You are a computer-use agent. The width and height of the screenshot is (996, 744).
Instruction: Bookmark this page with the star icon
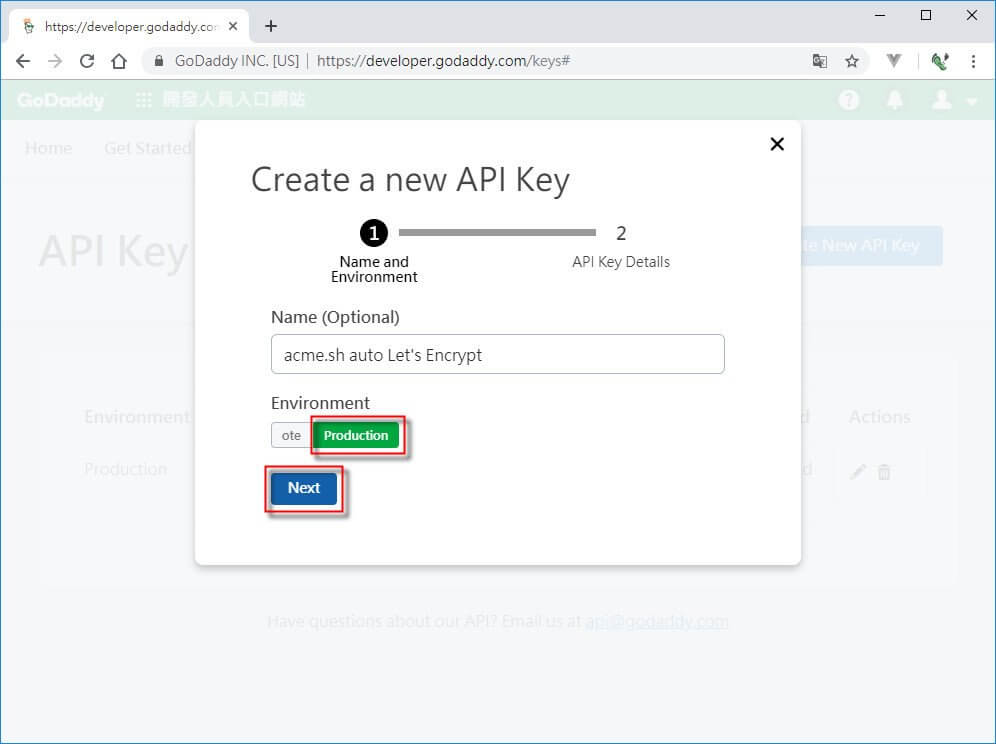(x=852, y=61)
